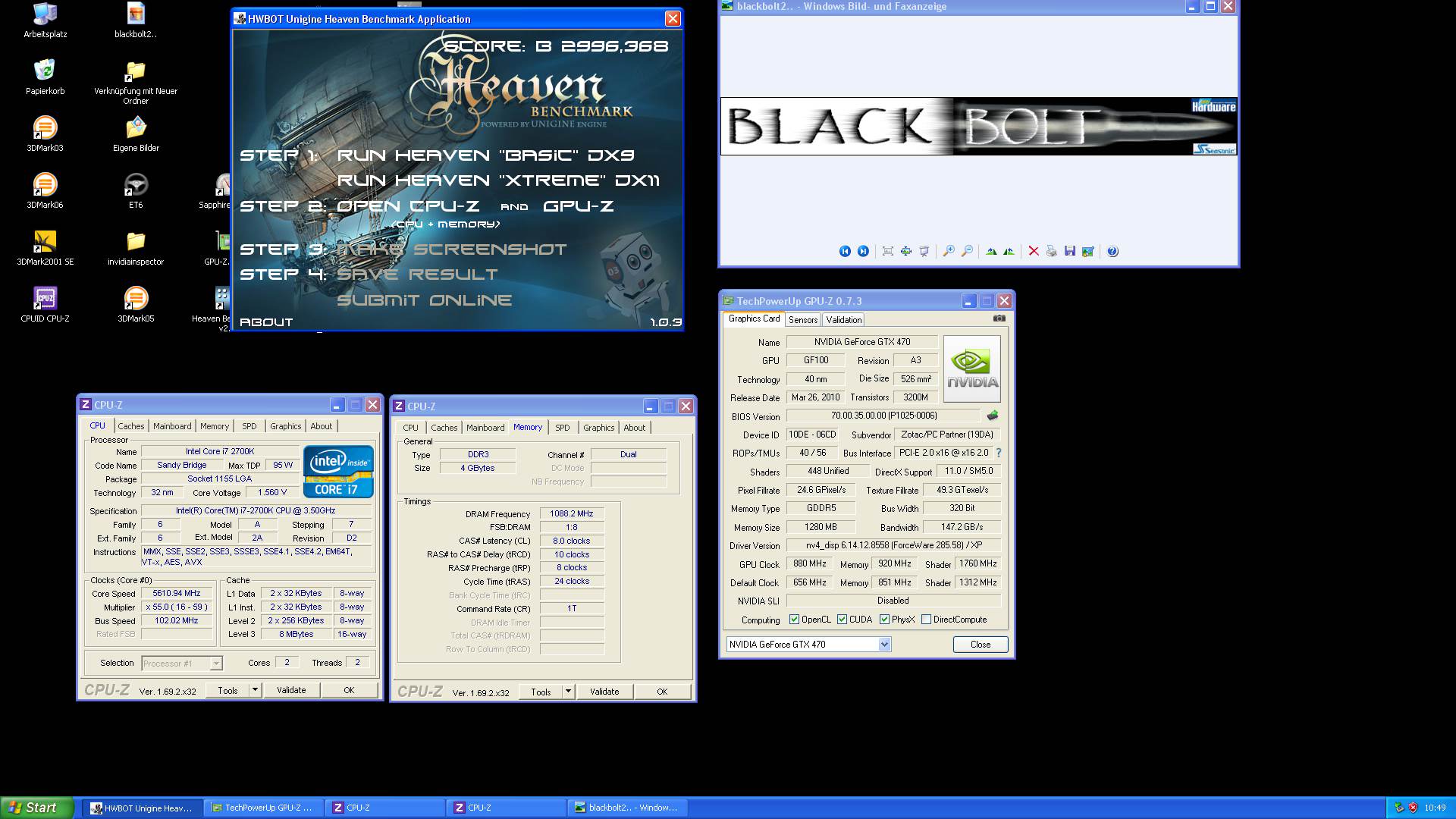
Task: Open the Eigene Bilder folder
Action: (x=136, y=134)
